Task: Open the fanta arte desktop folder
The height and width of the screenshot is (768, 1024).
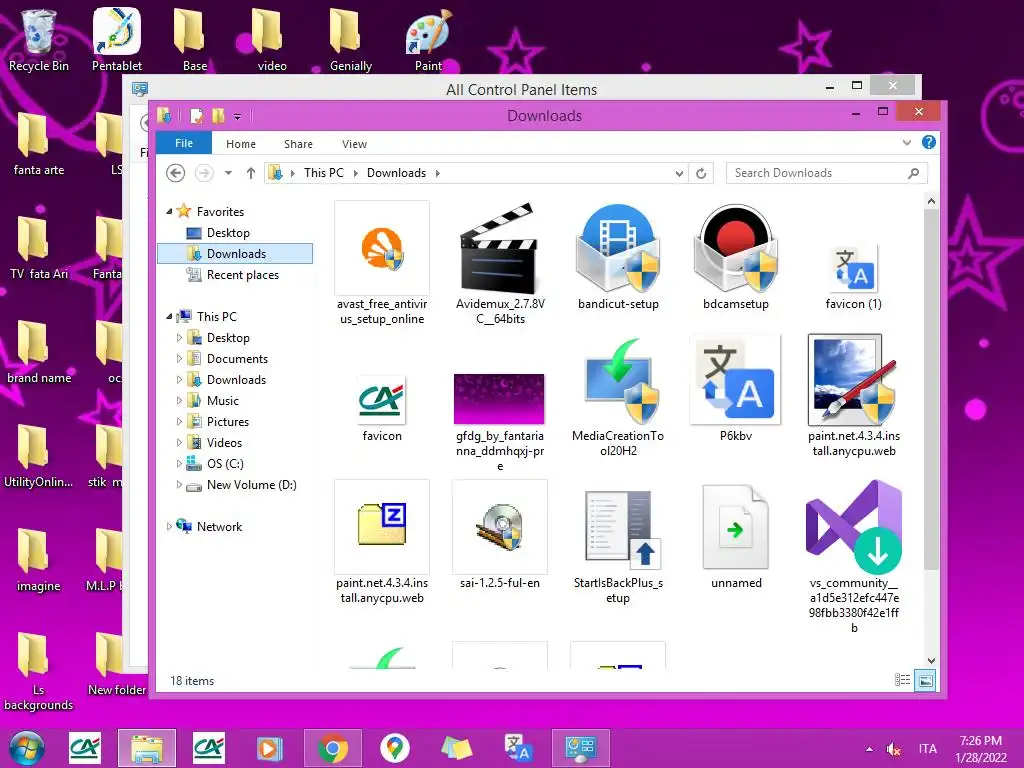Action: pyautogui.click(x=39, y=144)
